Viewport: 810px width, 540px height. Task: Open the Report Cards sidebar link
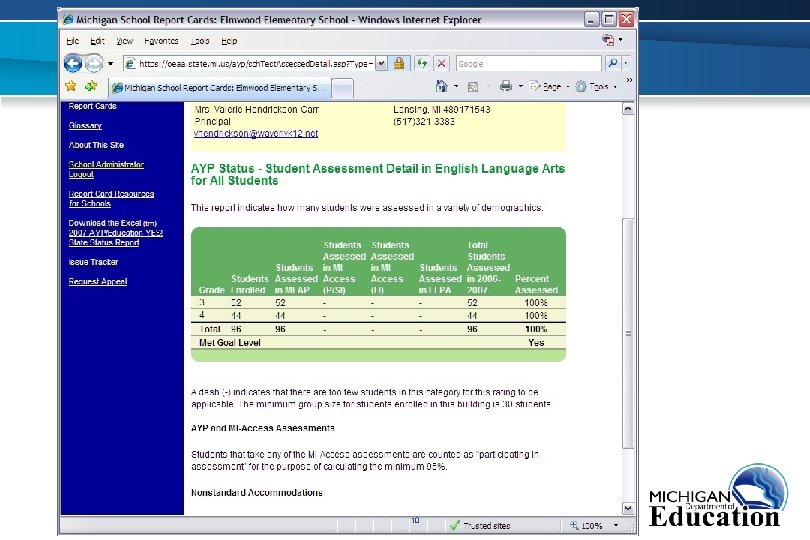tap(92, 106)
